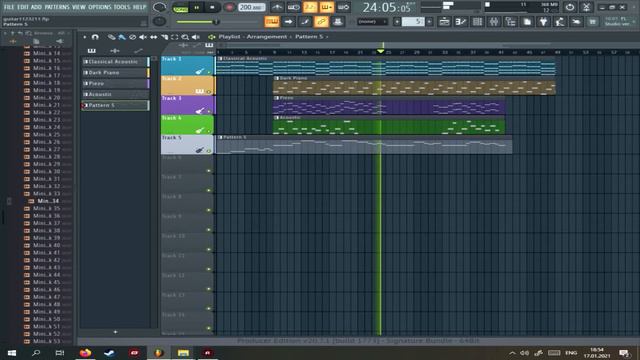
Task: Toggle mute LED on Track 3
Action: pyautogui.click(x=209, y=111)
